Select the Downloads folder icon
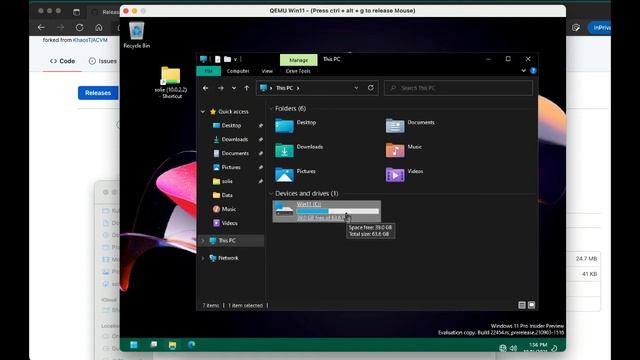 (284, 150)
